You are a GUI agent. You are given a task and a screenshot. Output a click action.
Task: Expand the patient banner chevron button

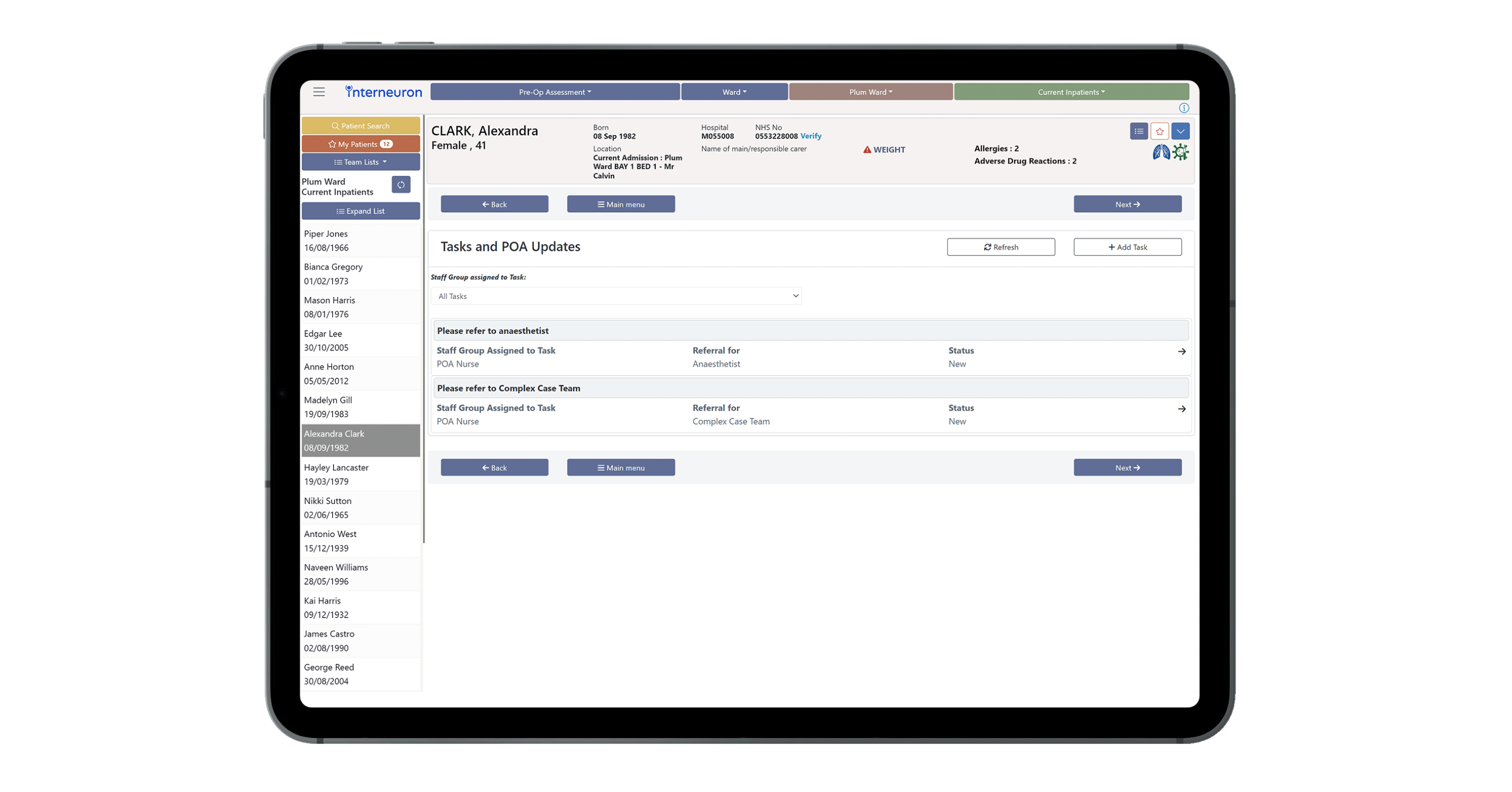coord(1180,131)
